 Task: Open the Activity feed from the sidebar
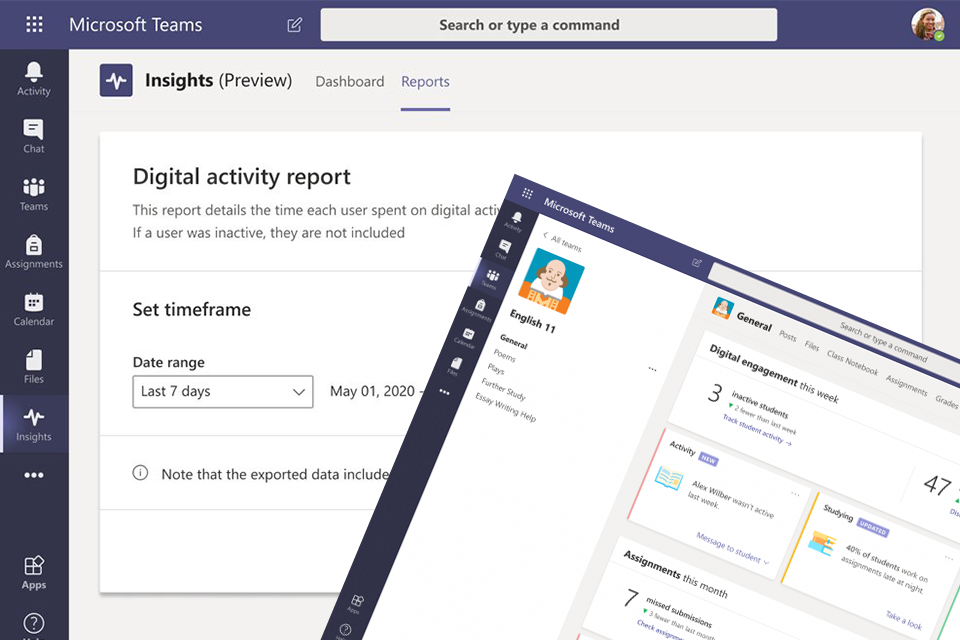pyautogui.click(x=33, y=75)
